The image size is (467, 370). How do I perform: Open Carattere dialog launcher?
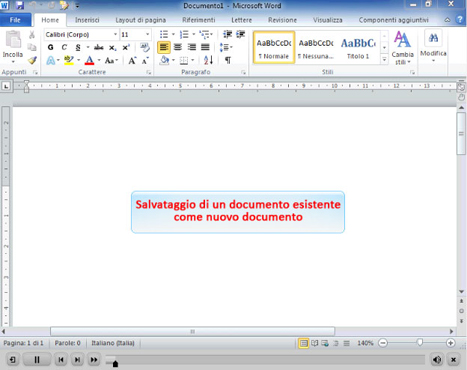point(149,72)
